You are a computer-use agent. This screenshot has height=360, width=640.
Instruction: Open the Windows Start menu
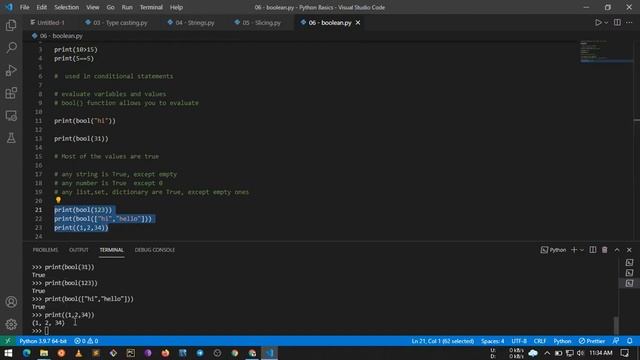[x=8, y=353]
